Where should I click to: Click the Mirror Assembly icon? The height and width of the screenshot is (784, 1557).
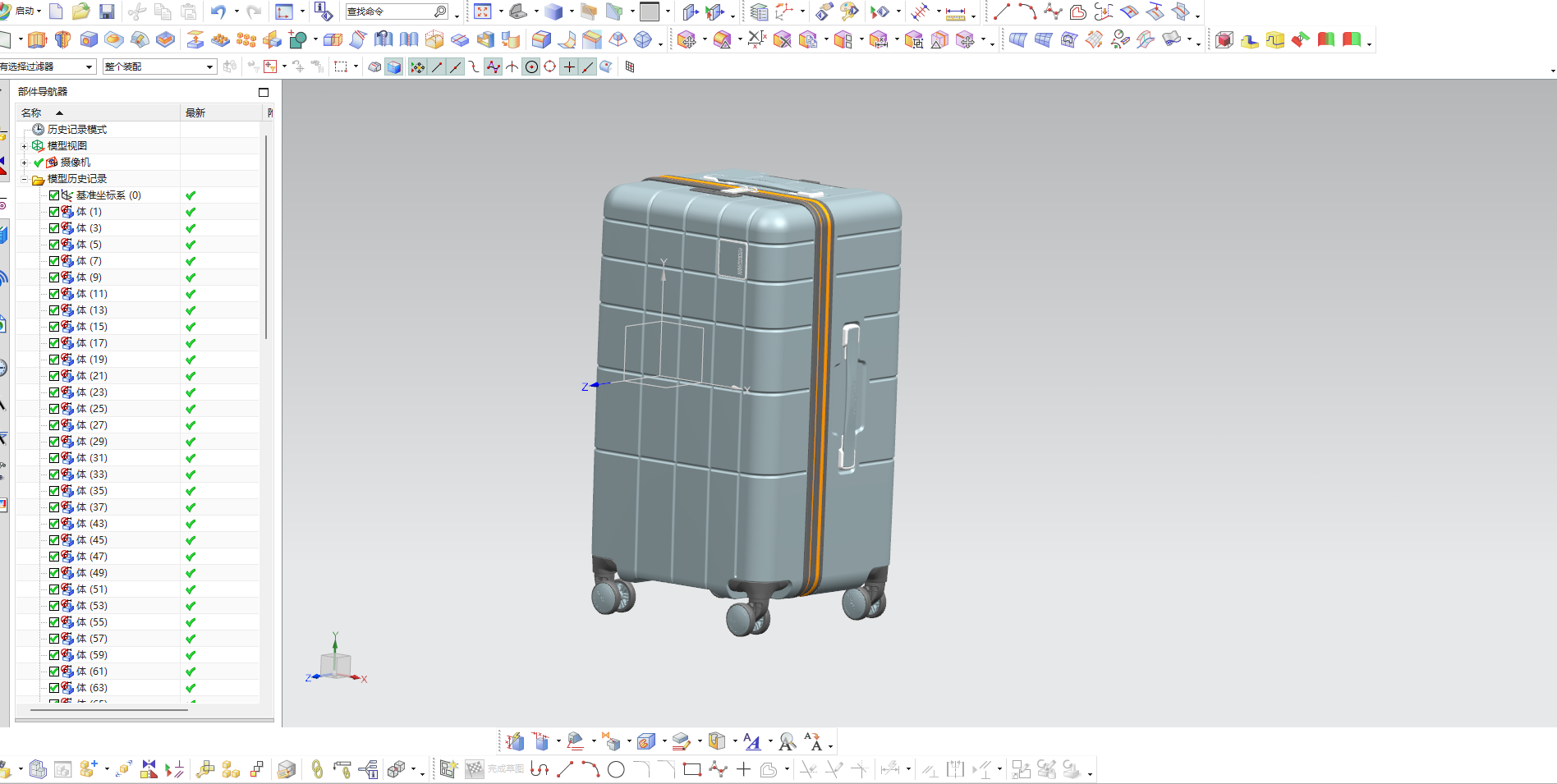click(149, 769)
